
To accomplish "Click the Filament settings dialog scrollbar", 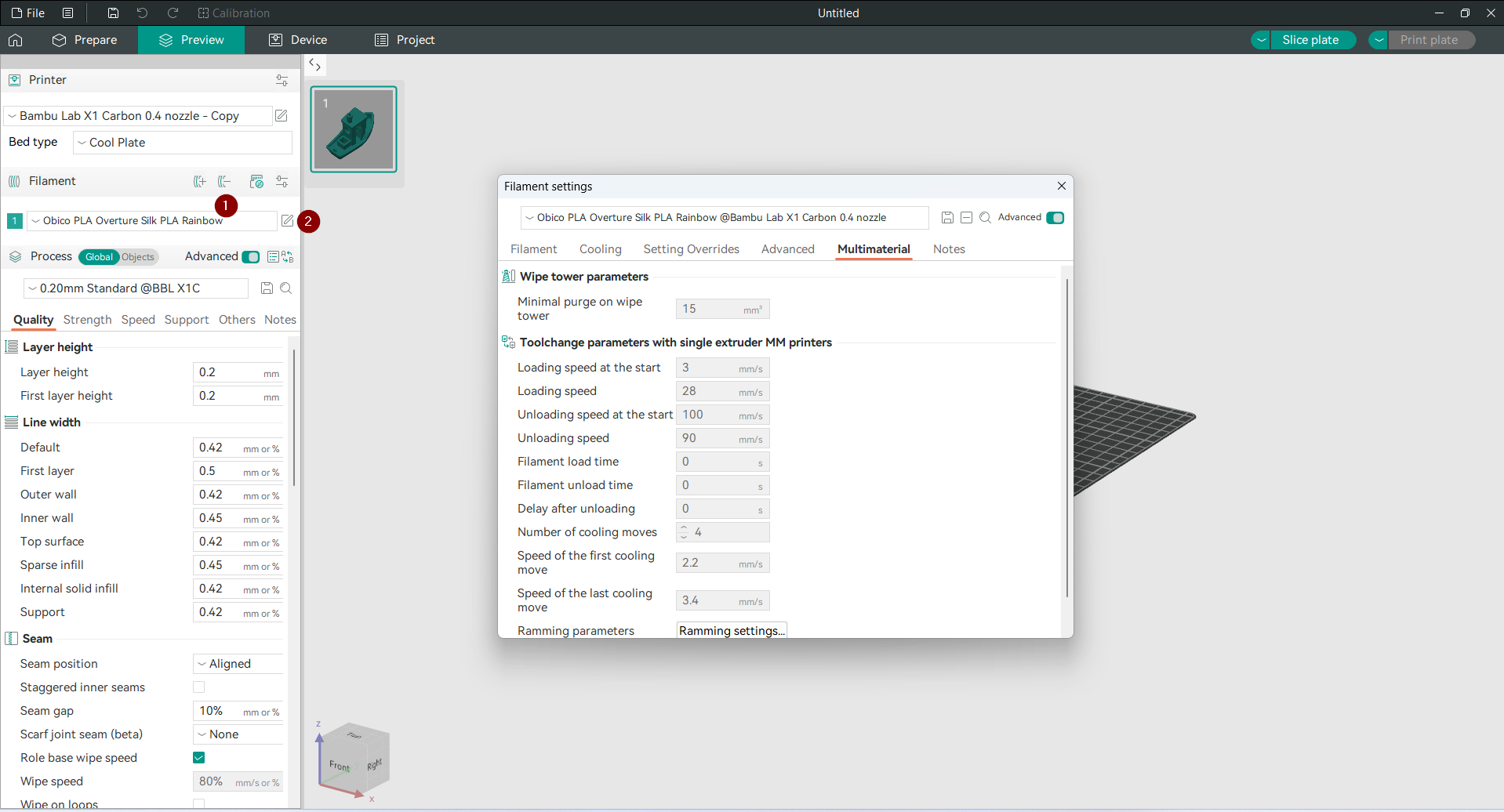I will click(1066, 439).
